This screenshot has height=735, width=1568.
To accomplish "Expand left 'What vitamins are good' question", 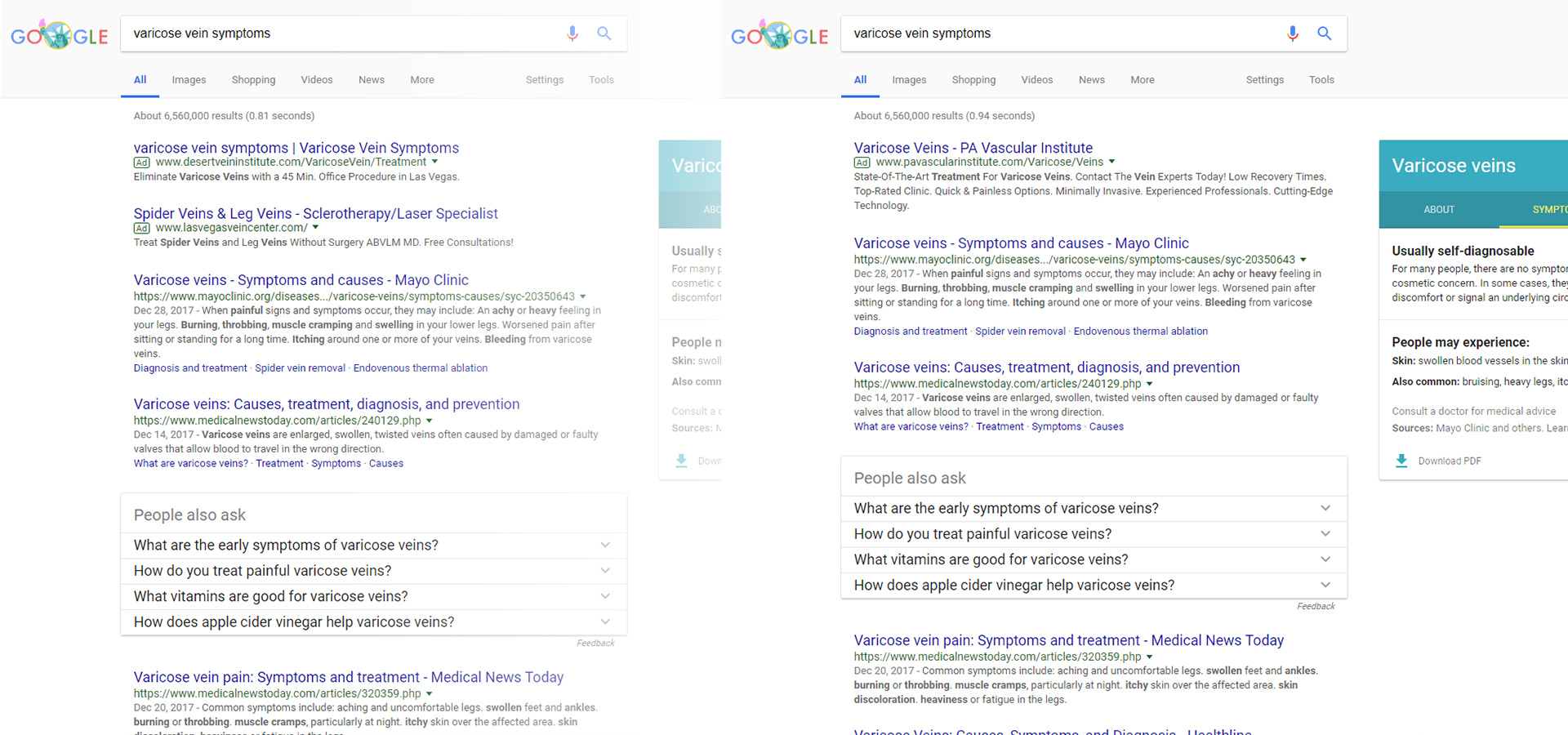I will (x=374, y=596).
